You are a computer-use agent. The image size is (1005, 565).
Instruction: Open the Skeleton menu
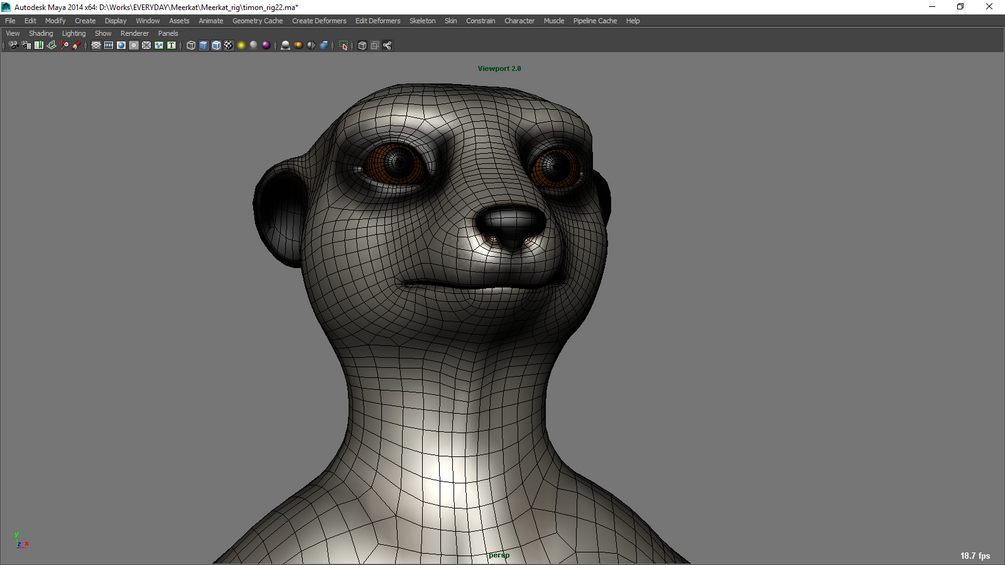(422, 20)
